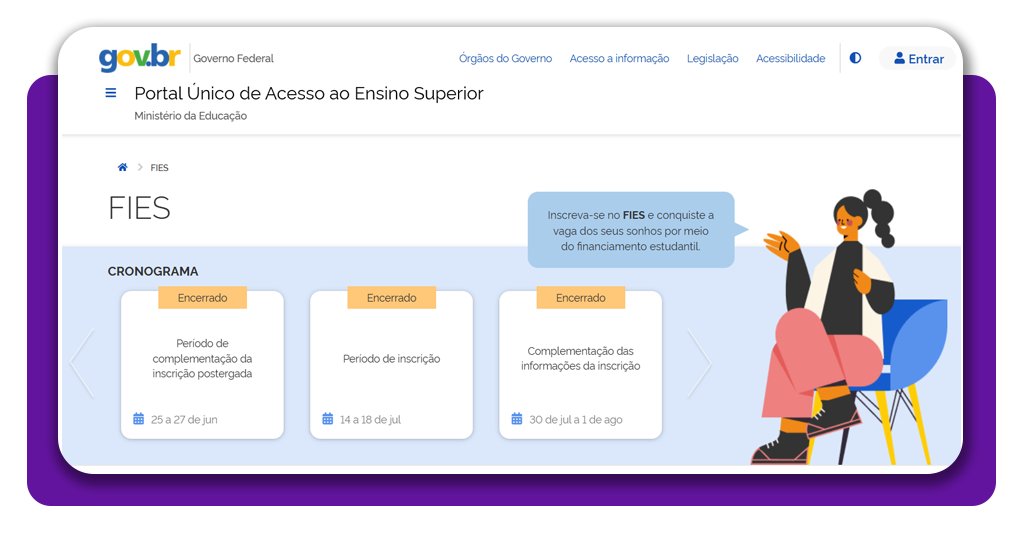The height and width of the screenshot is (536, 1024).
Task: Go to home via breadcrumb house icon
Action: pyautogui.click(x=123, y=167)
